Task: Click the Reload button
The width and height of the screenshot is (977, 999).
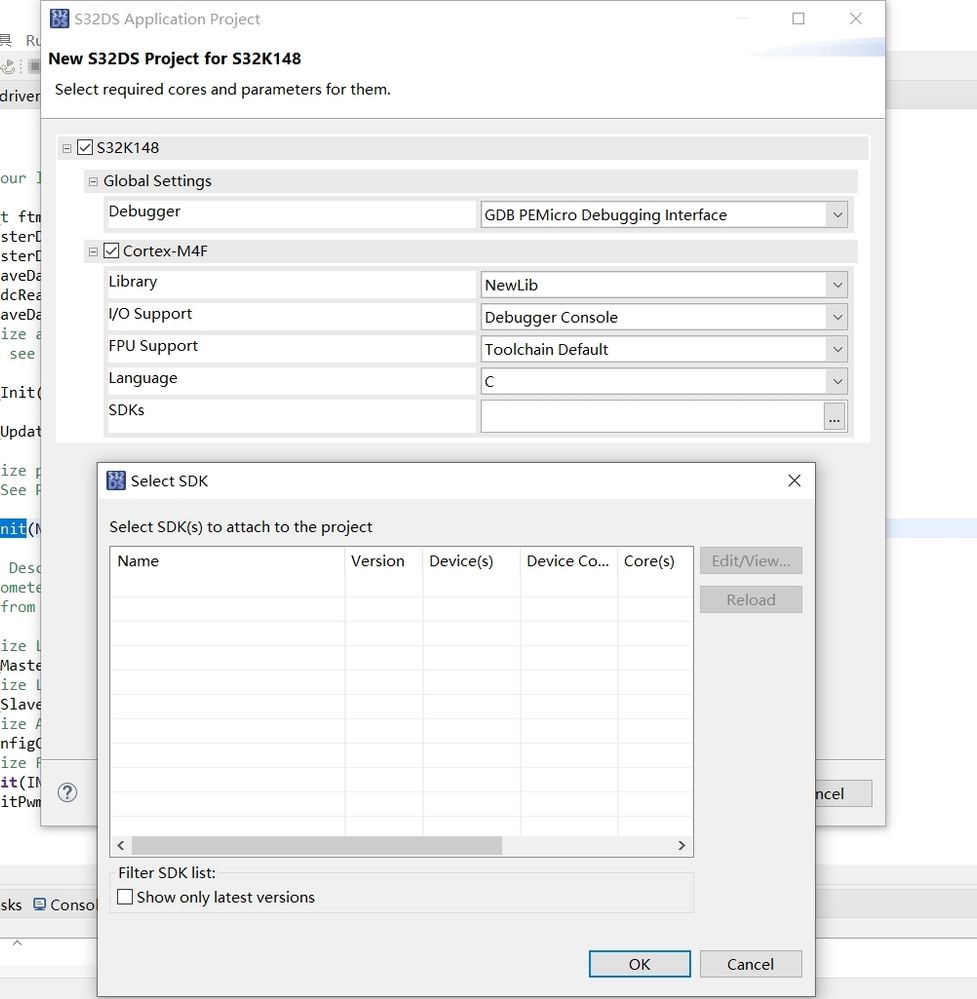Action: click(x=751, y=600)
